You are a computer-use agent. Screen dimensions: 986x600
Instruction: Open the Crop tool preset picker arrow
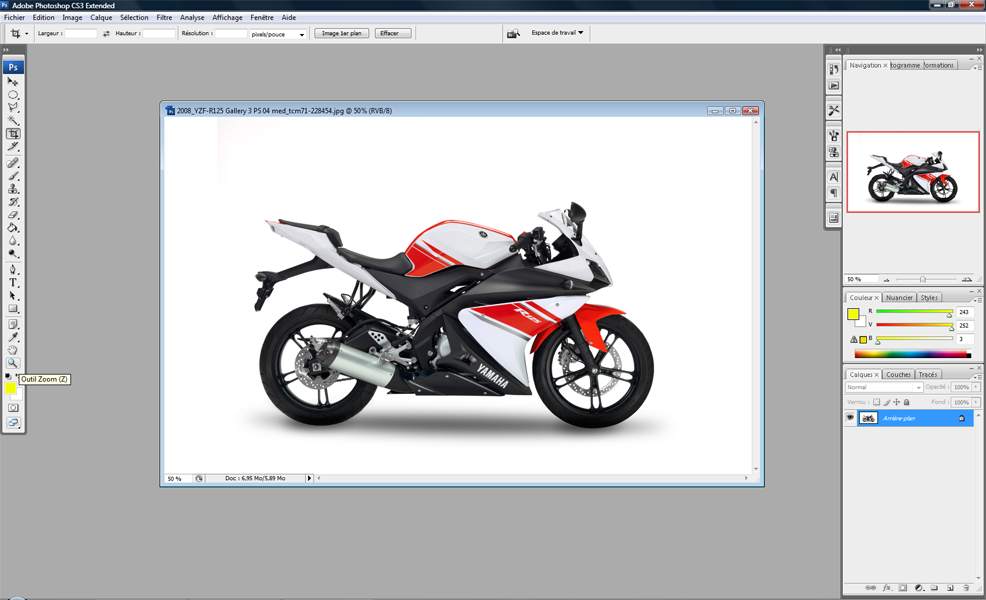(26, 34)
